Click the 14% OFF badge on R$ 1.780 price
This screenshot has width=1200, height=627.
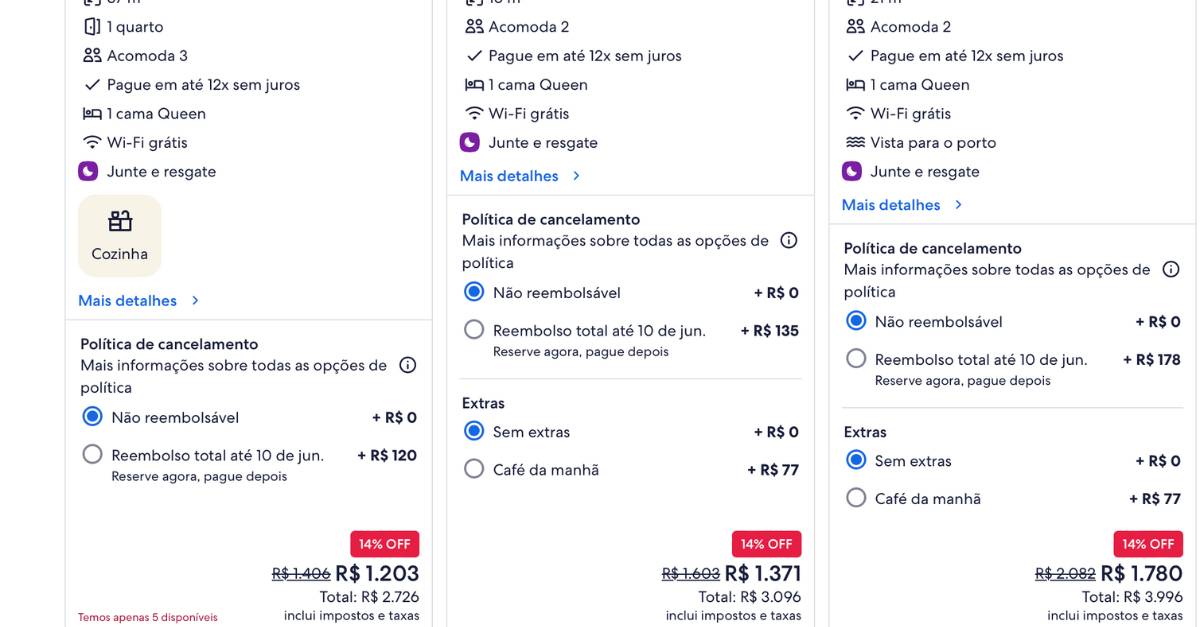1148,544
